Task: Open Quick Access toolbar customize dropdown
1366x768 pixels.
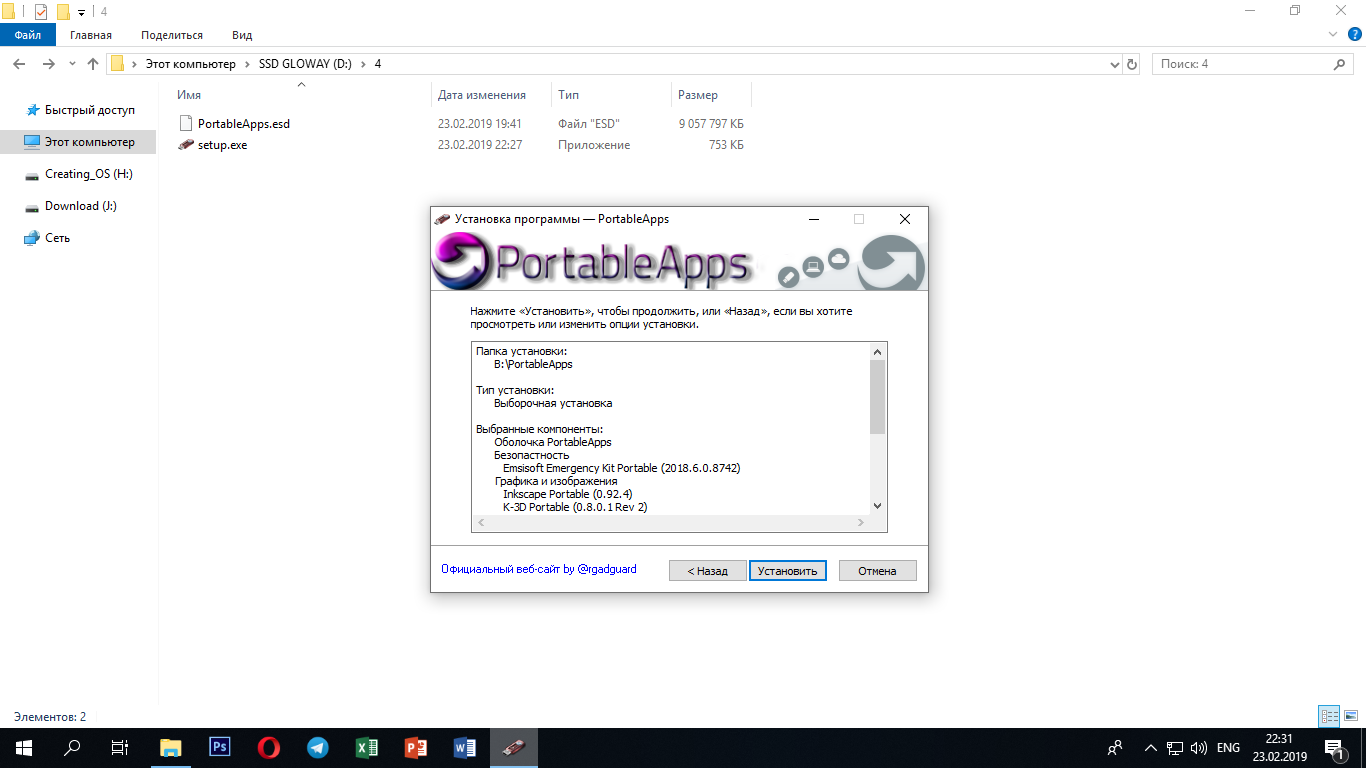Action: point(81,12)
